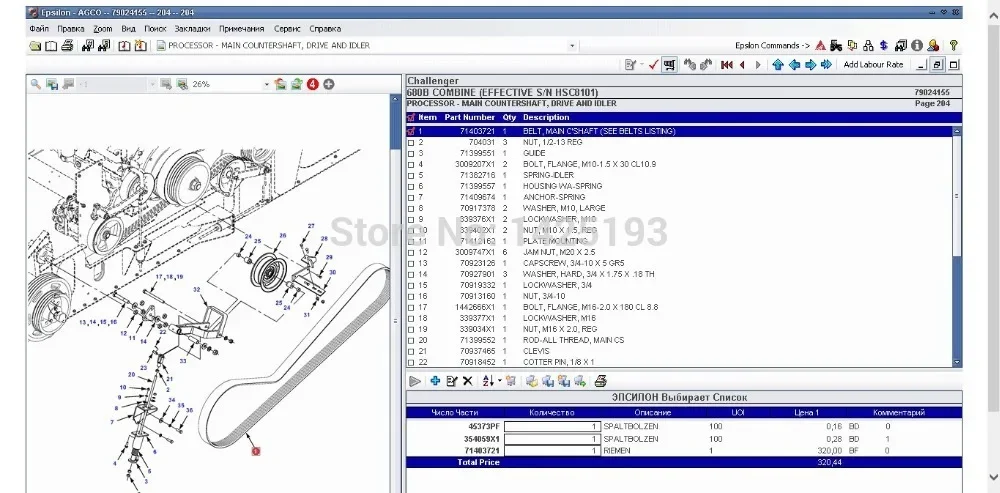Go to previous page with red left arrow
This screenshot has width=1000, height=493.
click(x=742, y=64)
